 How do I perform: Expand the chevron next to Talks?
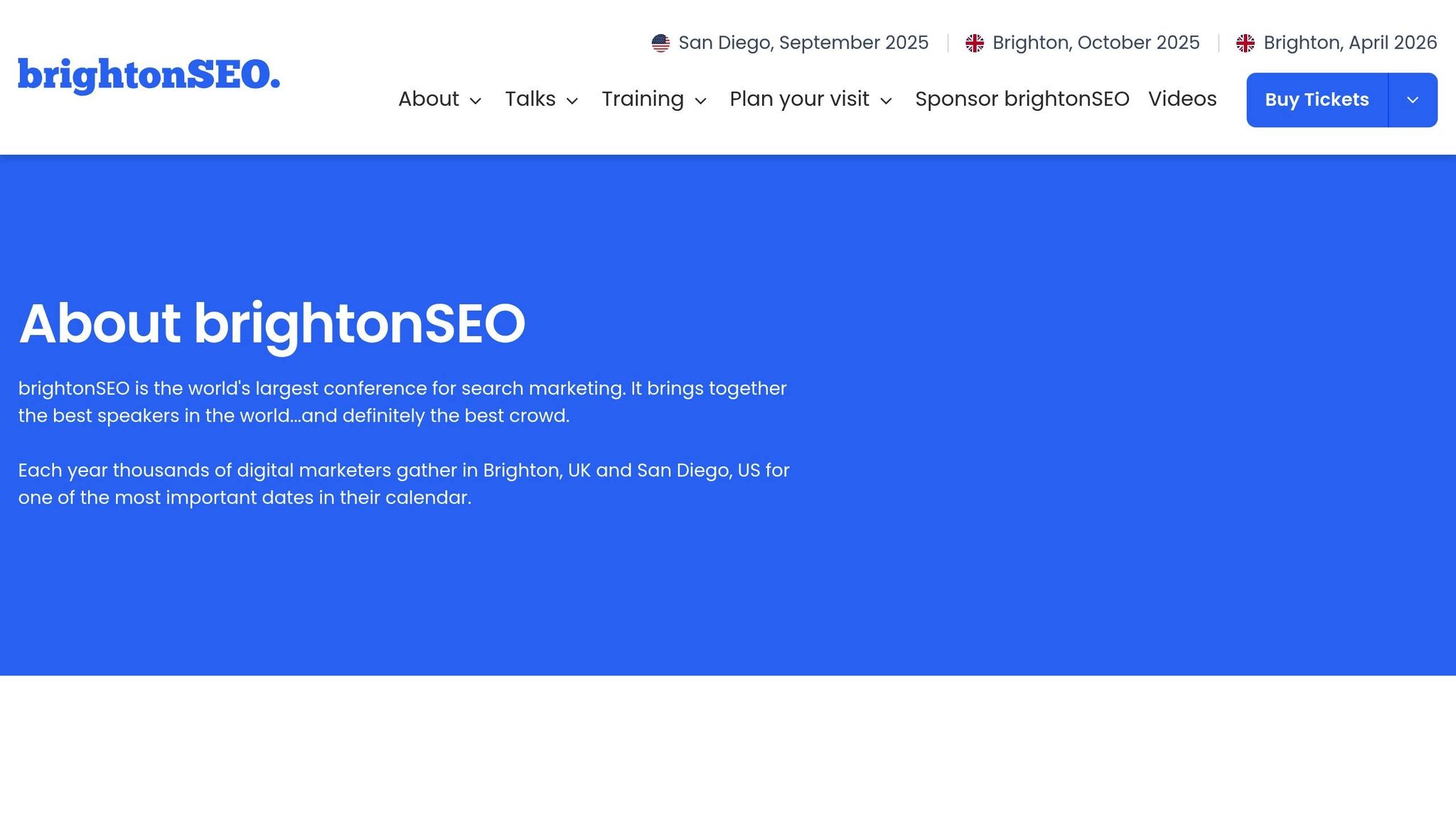coord(572,101)
